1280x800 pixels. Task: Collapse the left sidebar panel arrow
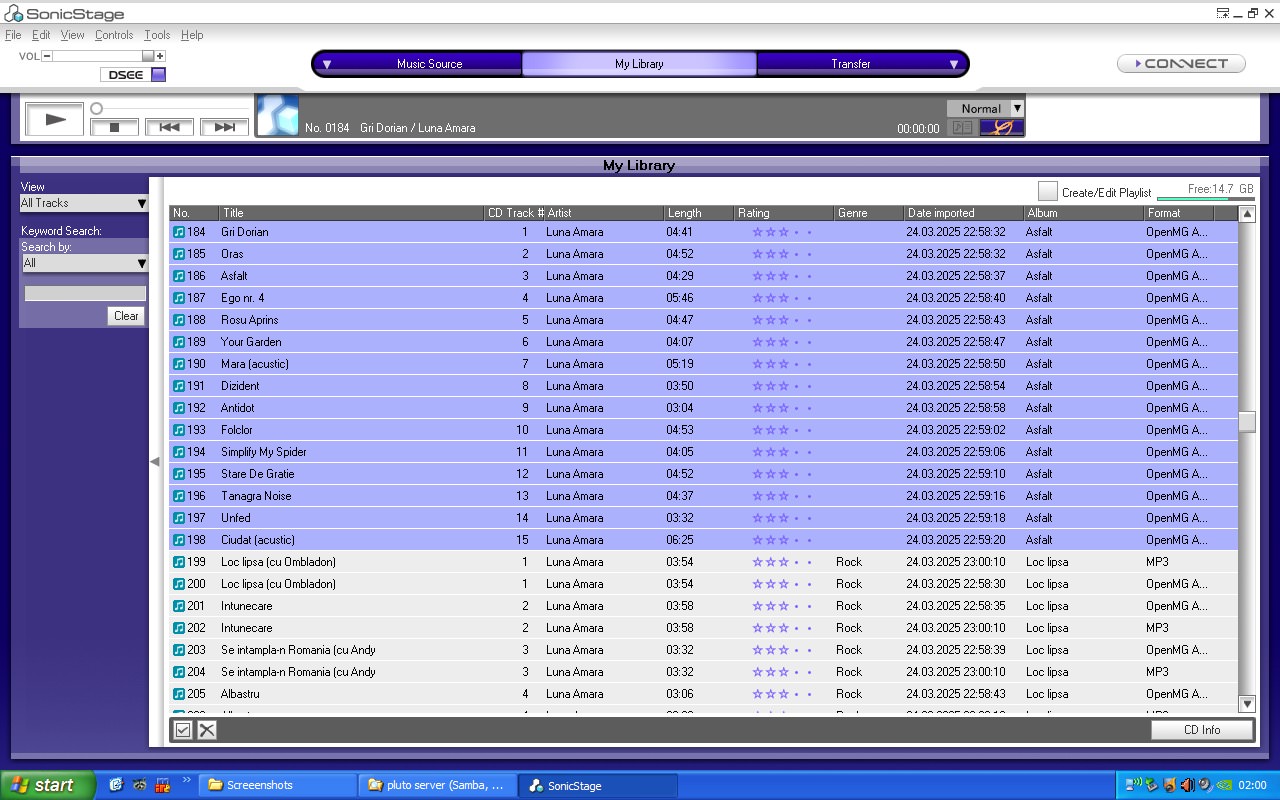154,461
